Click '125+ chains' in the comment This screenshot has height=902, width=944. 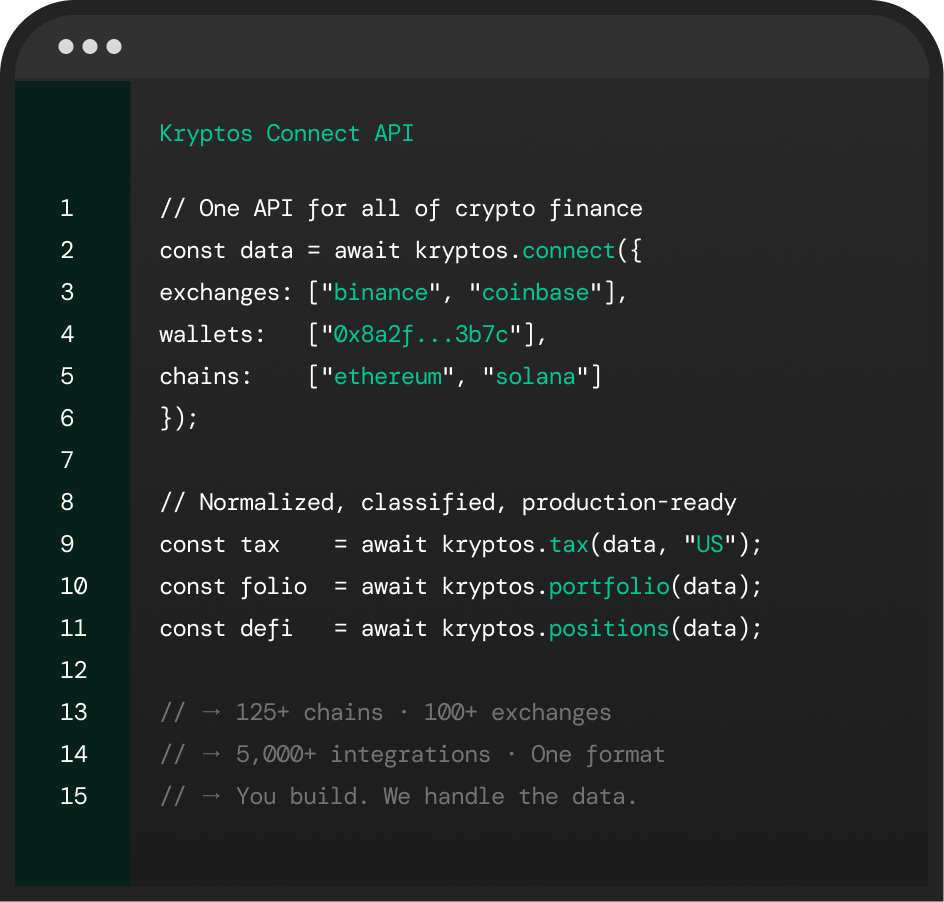(309, 713)
